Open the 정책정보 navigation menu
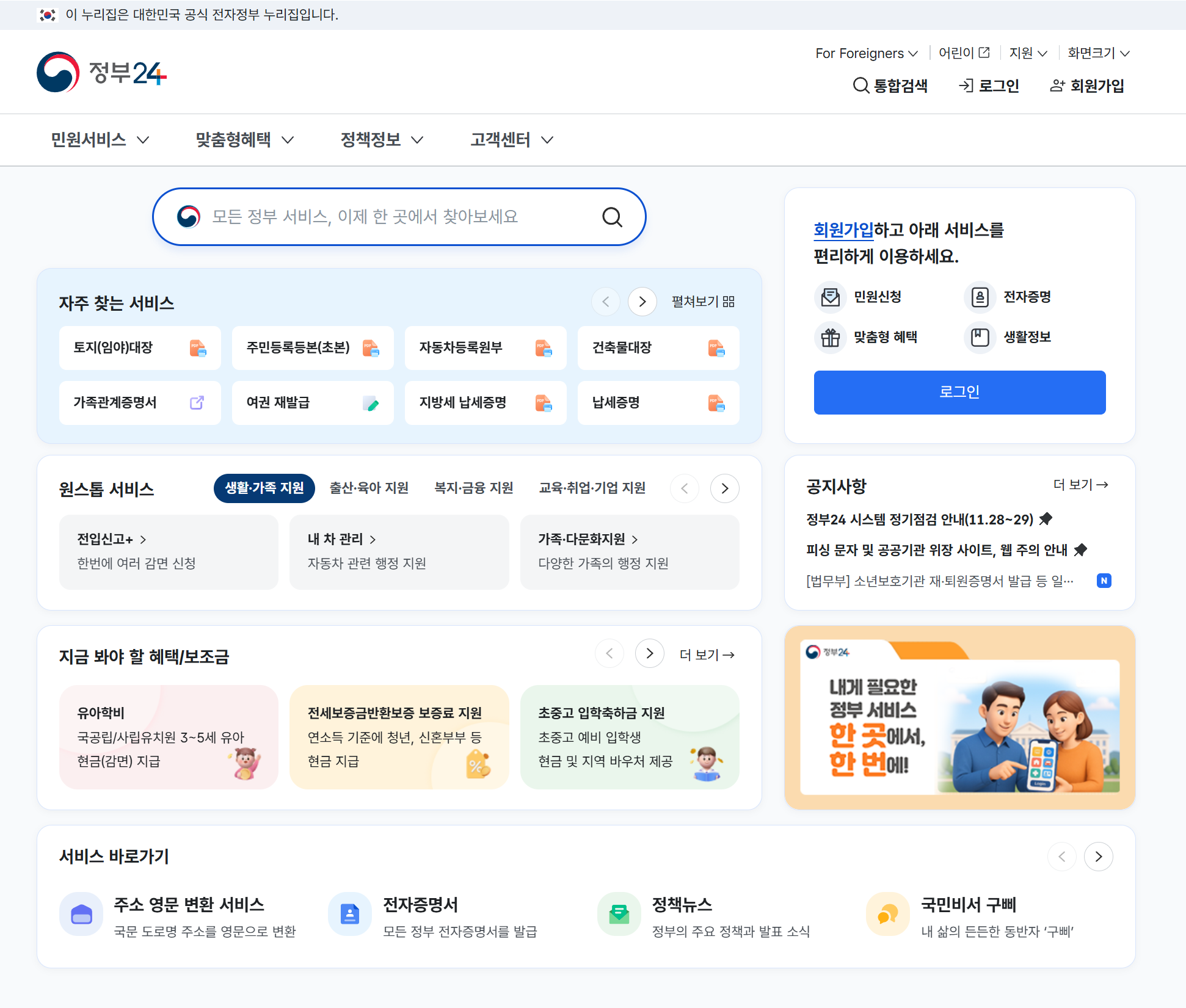The image size is (1186, 1008). [382, 140]
